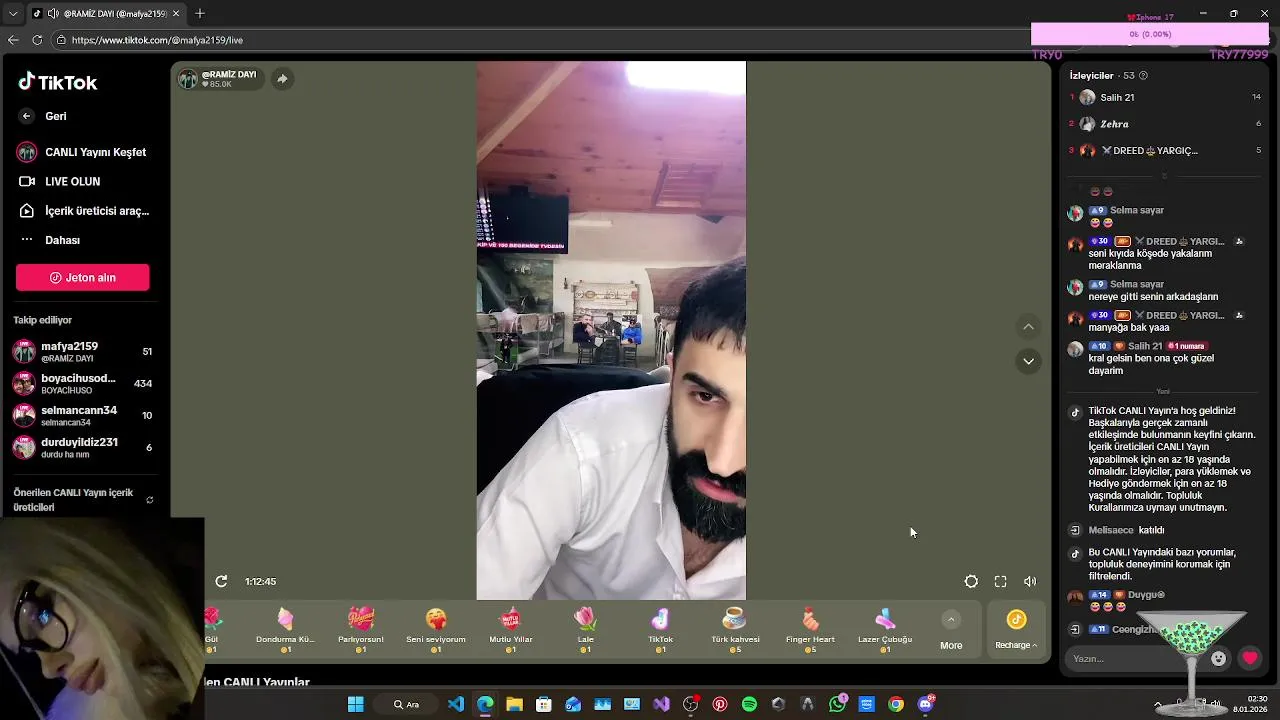
Task: Open the Recharge coins menu
Action: point(1016,630)
